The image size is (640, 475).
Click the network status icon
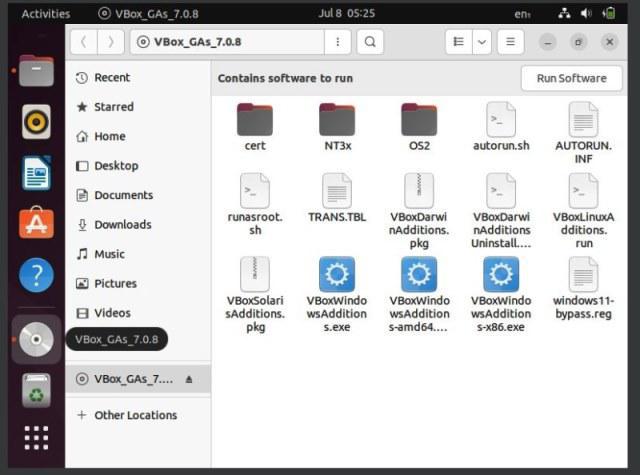pyautogui.click(x=564, y=14)
